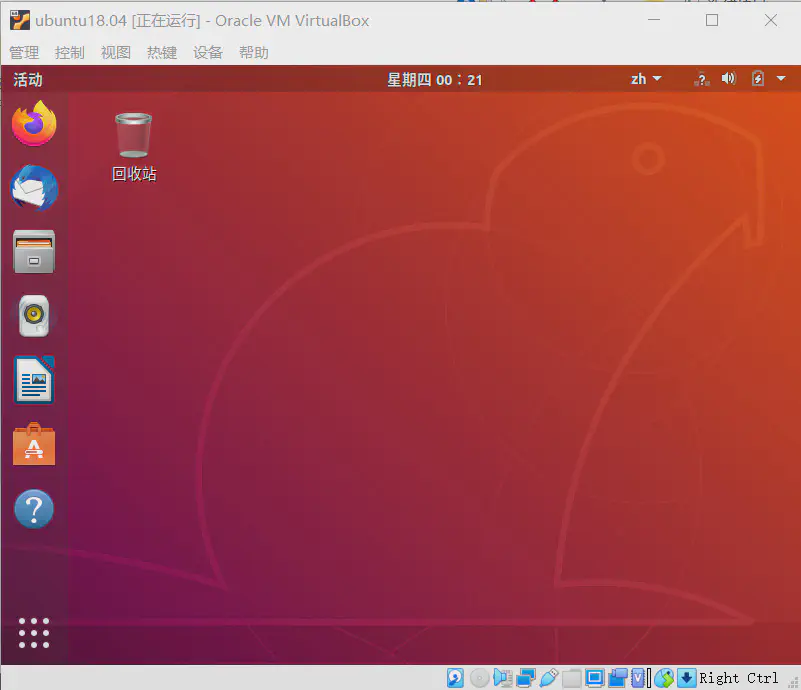Viewport: 801px width, 690px height.
Task: Open Ubuntu Software store icon
Action: tap(34, 445)
